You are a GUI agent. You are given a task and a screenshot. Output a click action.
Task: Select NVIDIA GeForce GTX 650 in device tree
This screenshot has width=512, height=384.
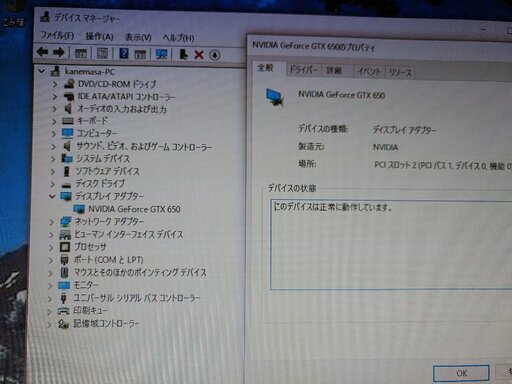click(x=134, y=209)
